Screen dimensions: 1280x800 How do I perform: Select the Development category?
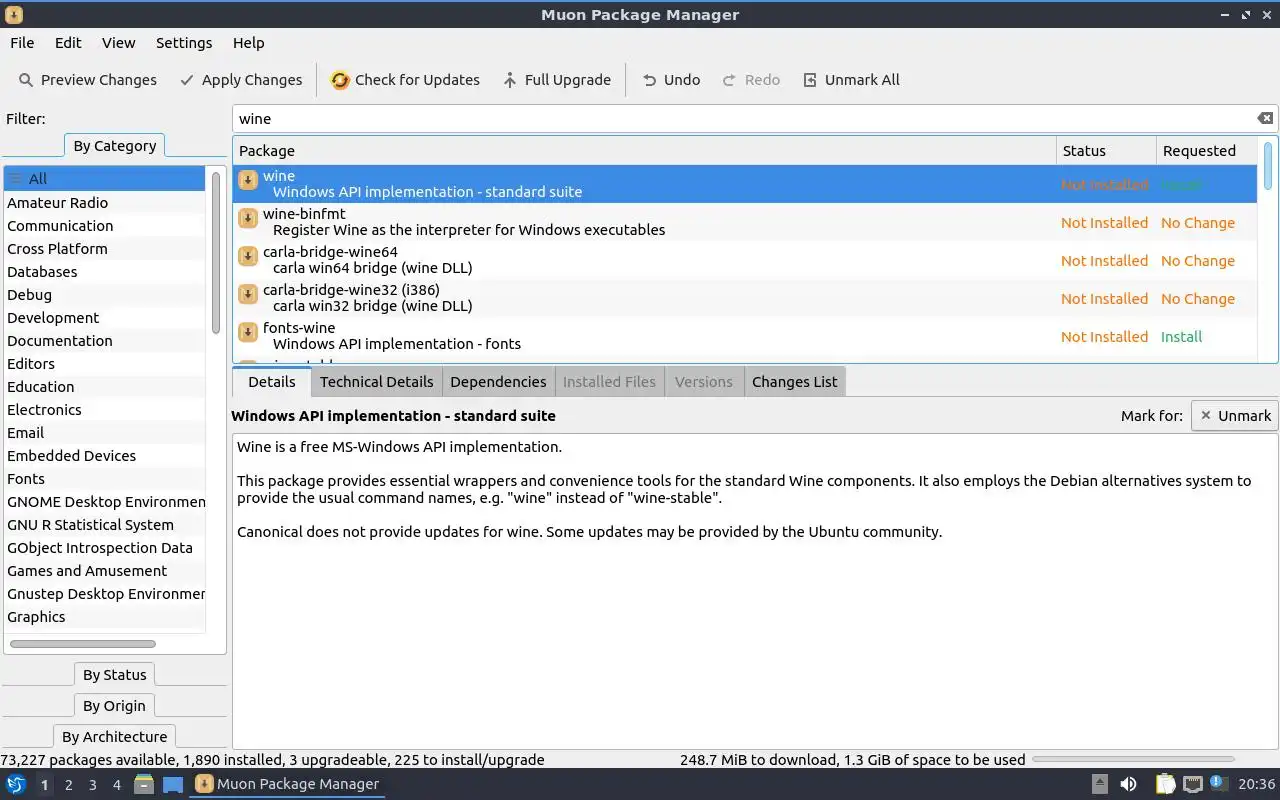pos(104,318)
